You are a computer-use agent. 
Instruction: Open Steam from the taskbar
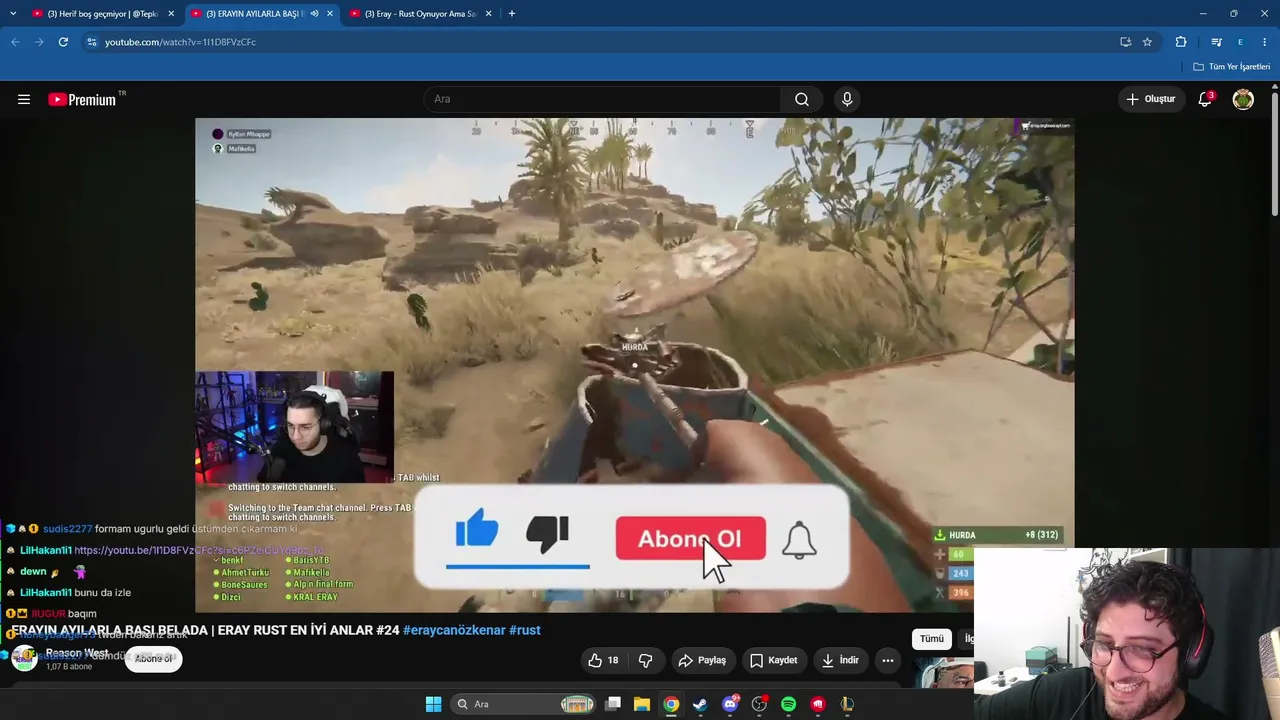[x=700, y=704]
